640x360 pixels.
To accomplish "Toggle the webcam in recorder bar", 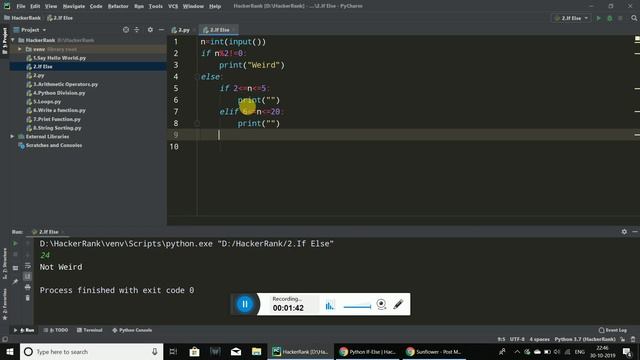I will (x=381, y=304).
